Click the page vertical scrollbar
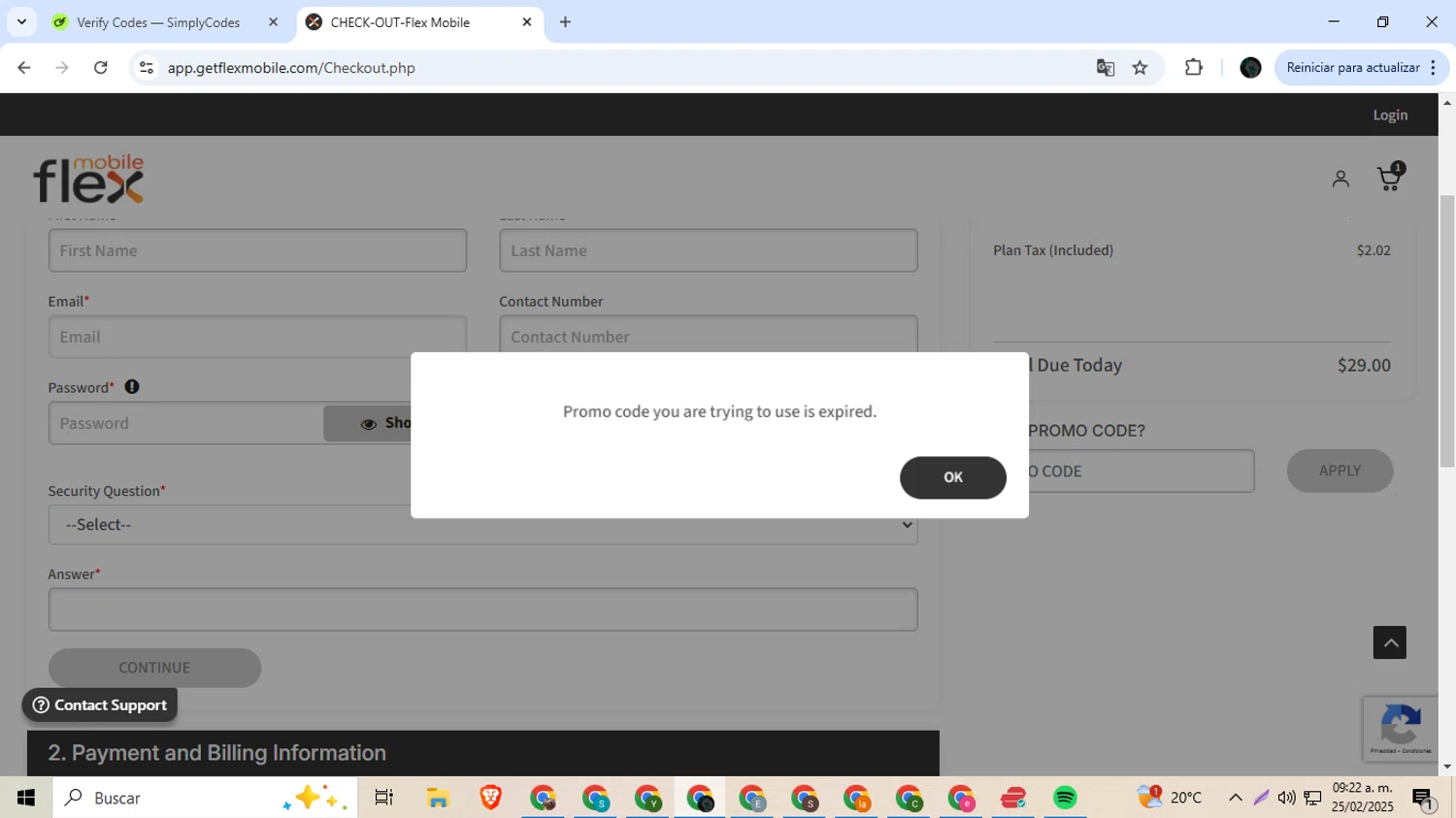 click(x=1447, y=330)
